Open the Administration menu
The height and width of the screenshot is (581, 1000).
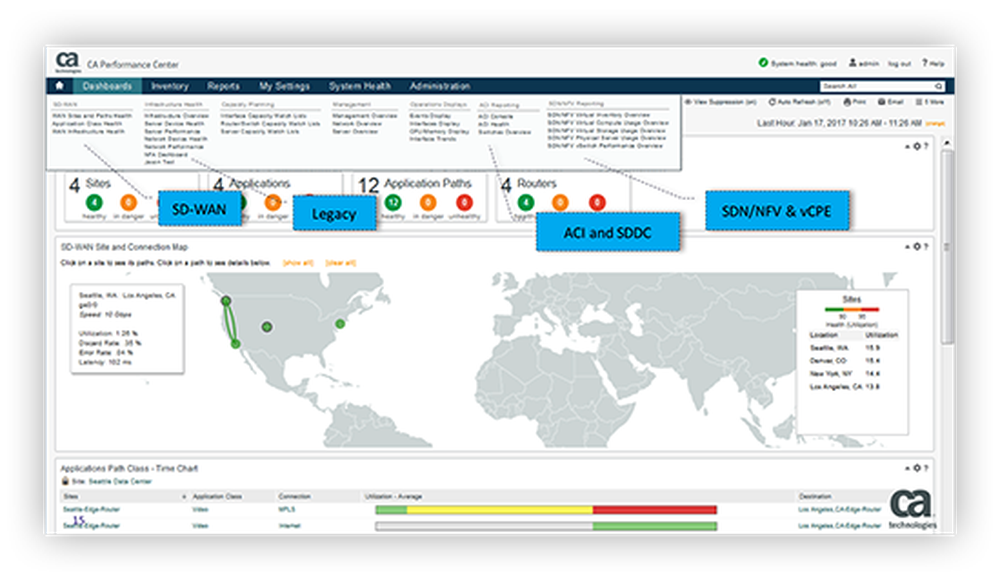439,86
